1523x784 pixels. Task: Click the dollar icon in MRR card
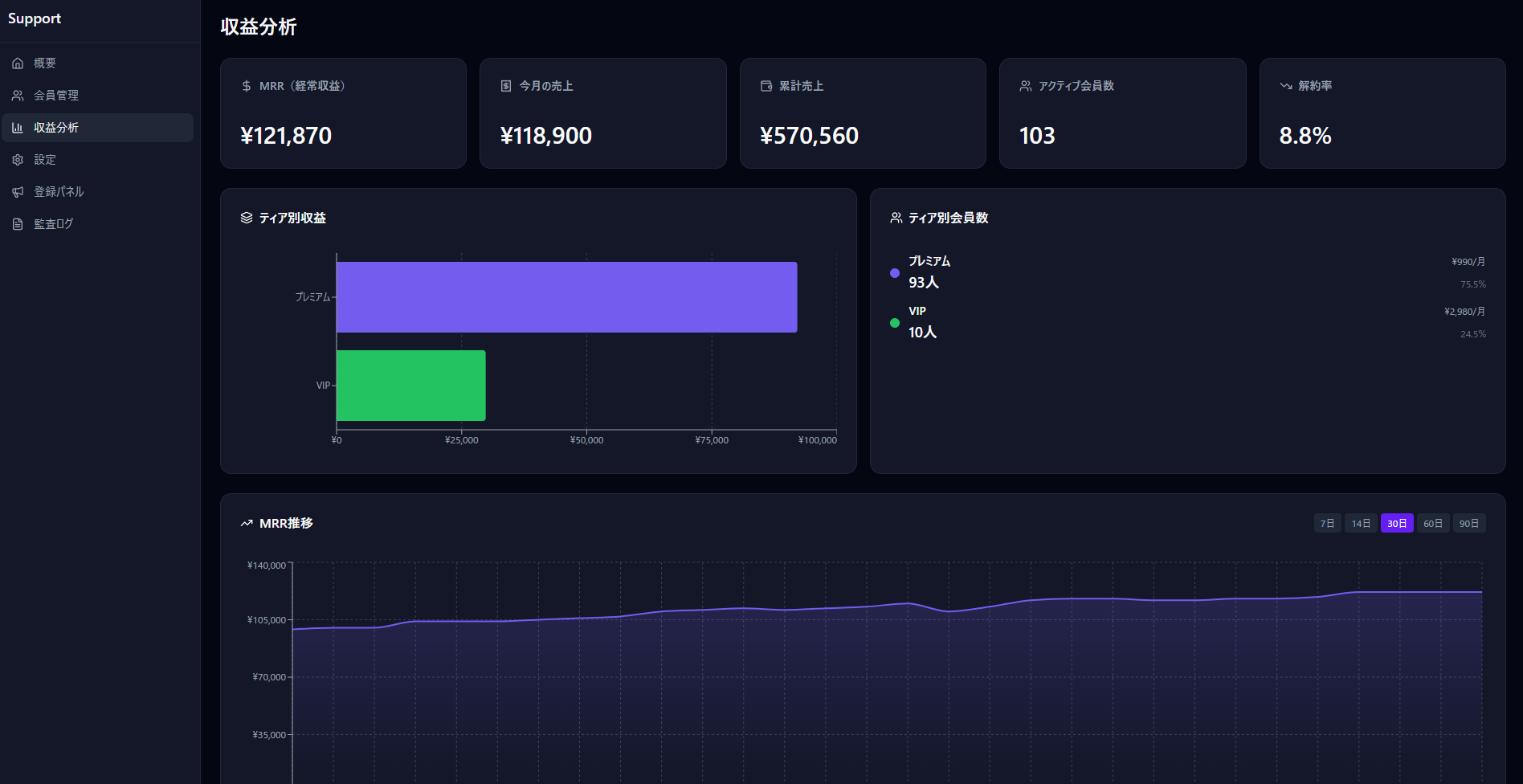coord(247,86)
